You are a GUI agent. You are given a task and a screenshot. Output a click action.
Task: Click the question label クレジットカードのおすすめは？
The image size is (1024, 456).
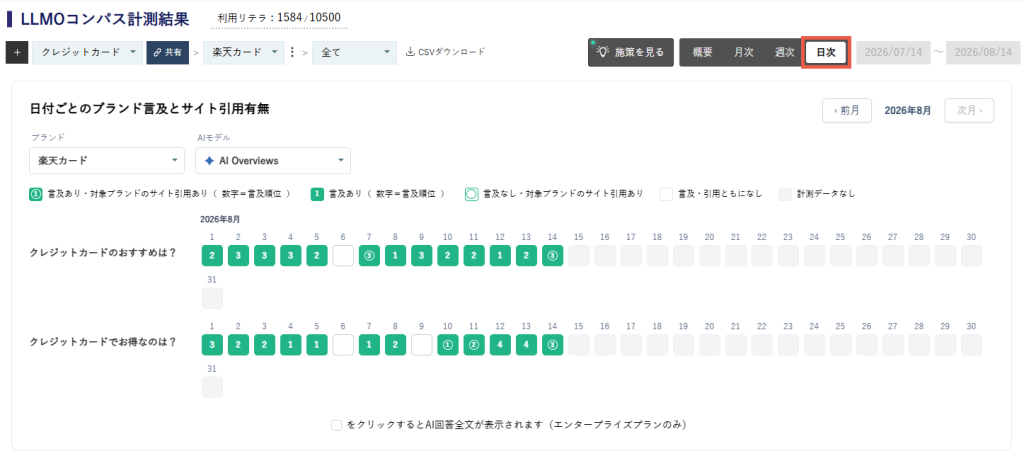(x=103, y=253)
